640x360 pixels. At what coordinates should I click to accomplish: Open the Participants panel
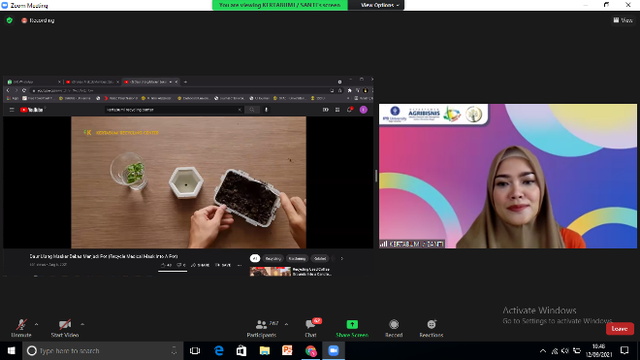262,328
